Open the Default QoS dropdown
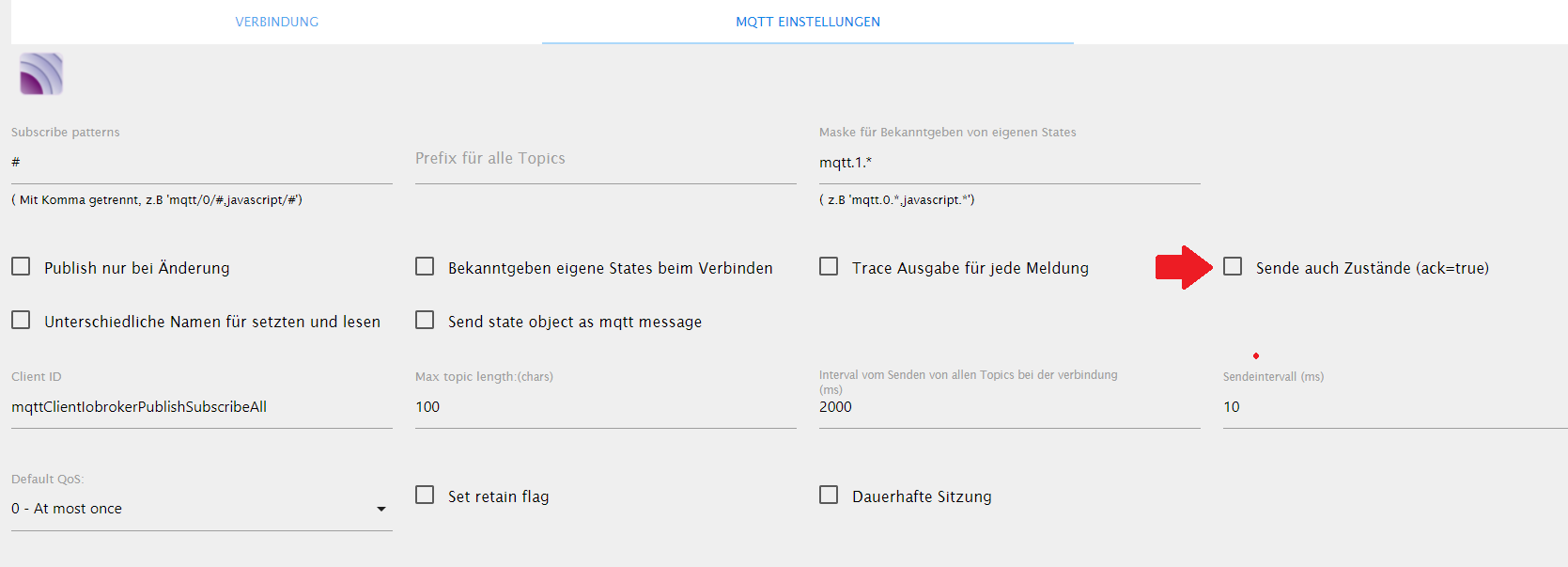 pos(188,509)
